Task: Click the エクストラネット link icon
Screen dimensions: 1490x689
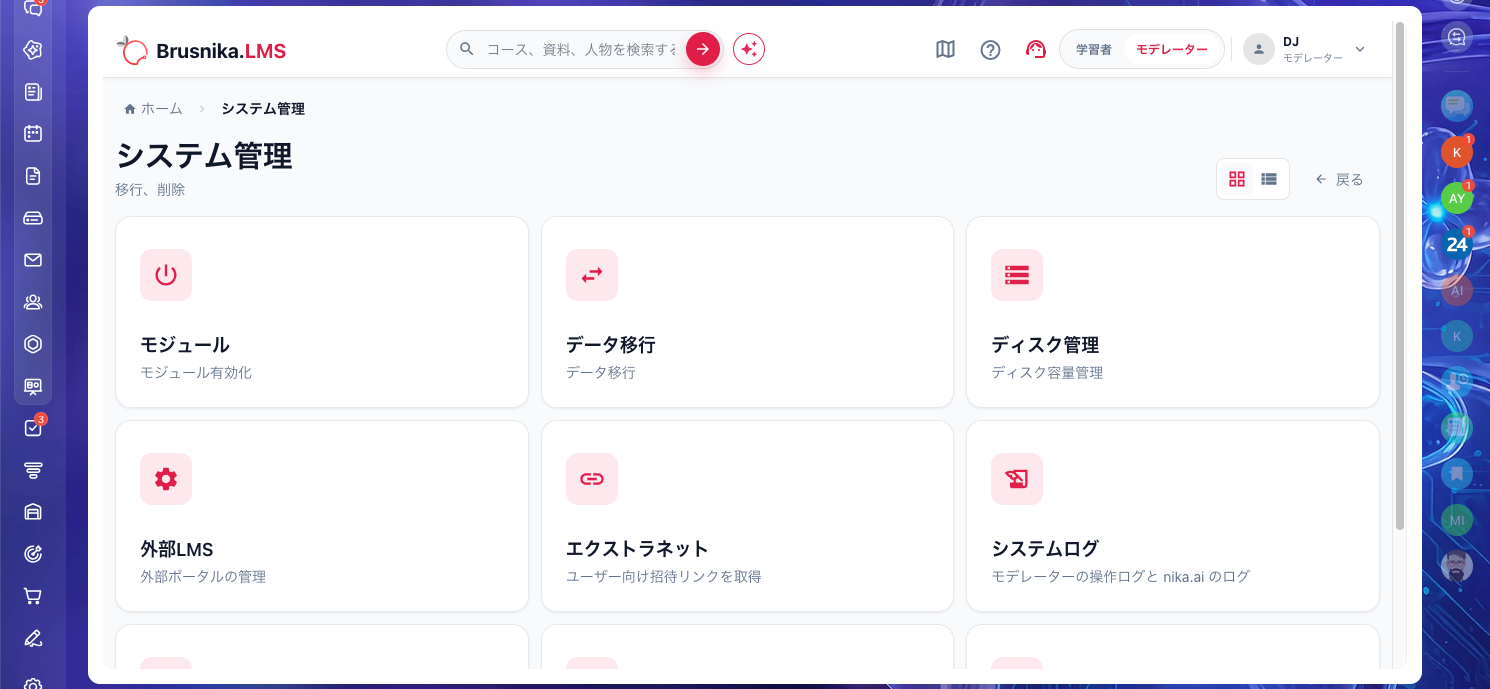Action: click(592, 479)
